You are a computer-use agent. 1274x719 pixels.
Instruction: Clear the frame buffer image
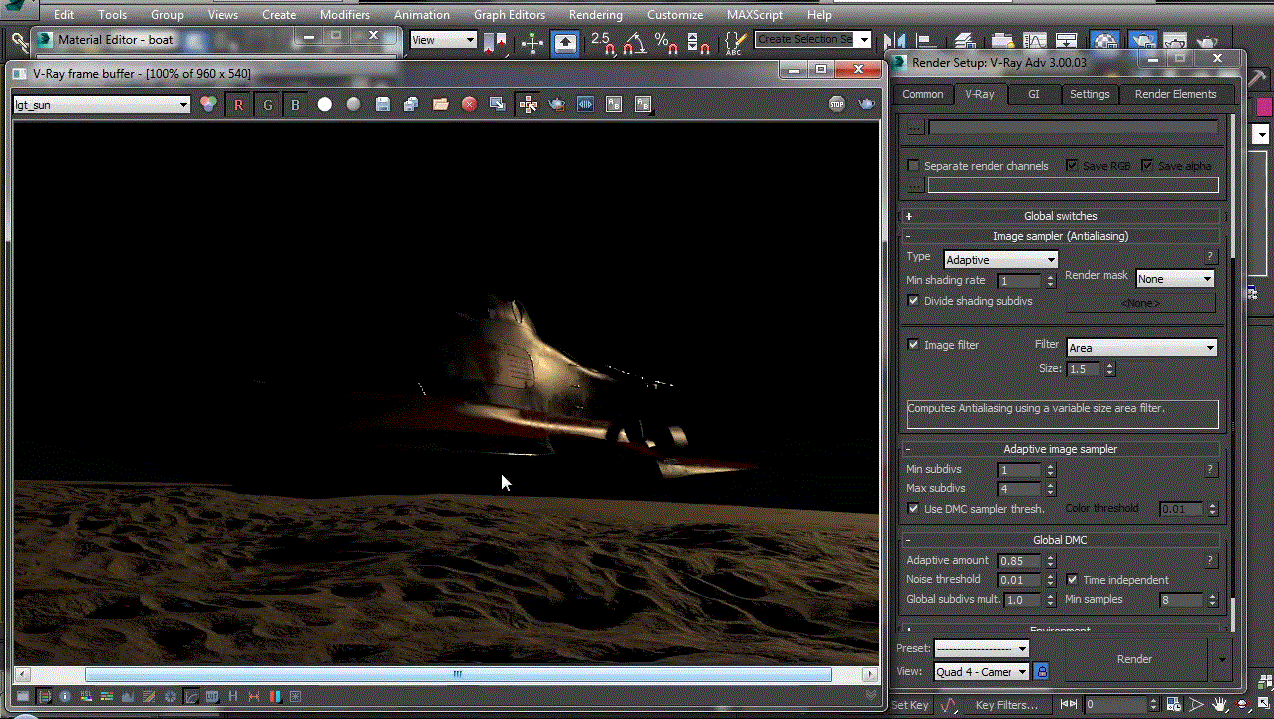[x=469, y=104]
